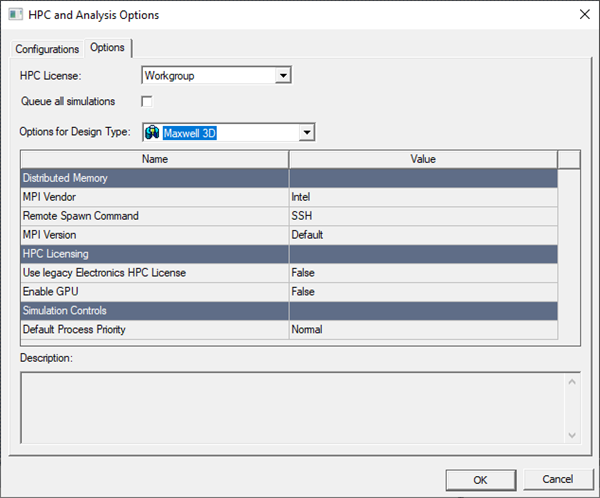Click the Cancel button
600x498 pixels.
[x=558, y=479]
